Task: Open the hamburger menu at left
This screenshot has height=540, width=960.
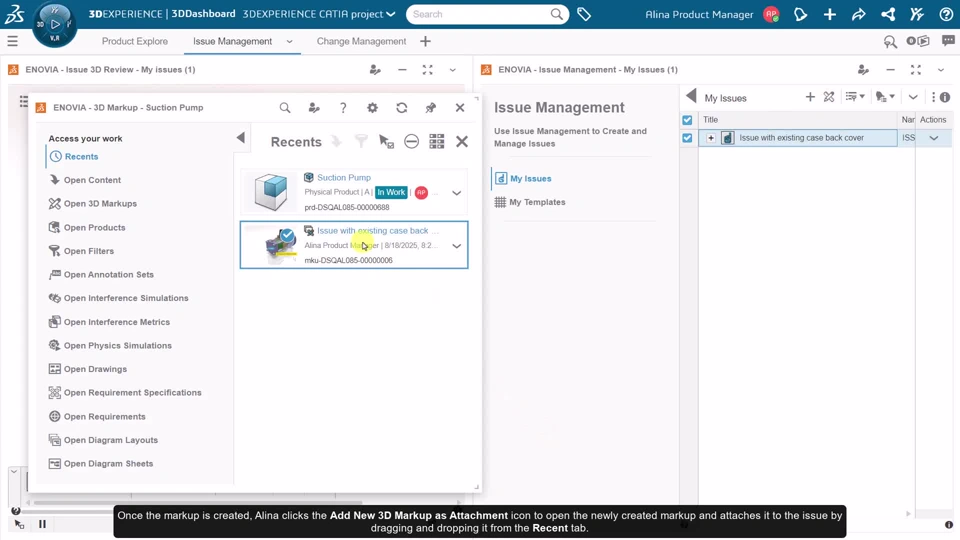Action: pyautogui.click(x=12, y=41)
